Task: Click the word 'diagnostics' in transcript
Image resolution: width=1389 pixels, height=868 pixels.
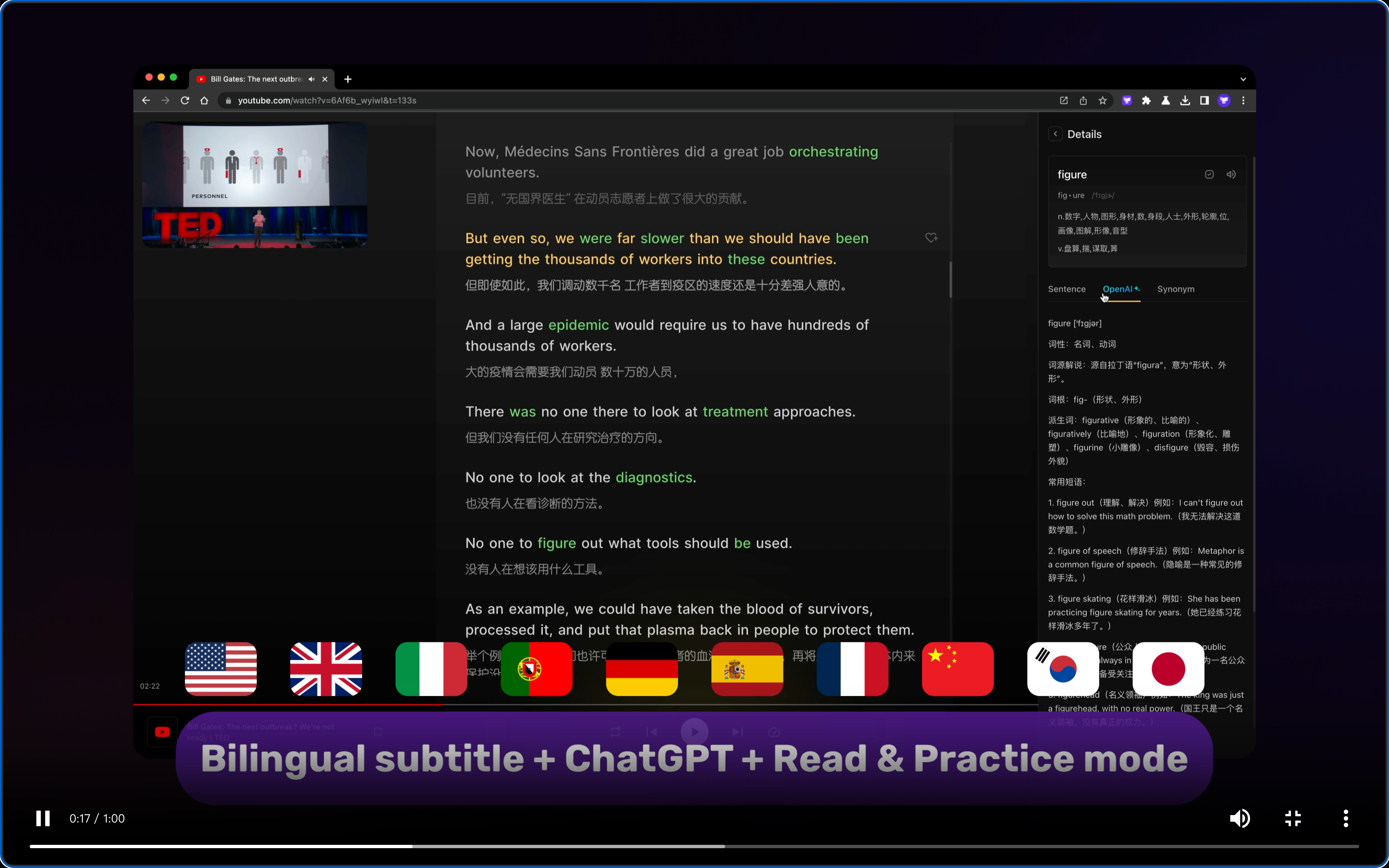Action: (x=654, y=477)
